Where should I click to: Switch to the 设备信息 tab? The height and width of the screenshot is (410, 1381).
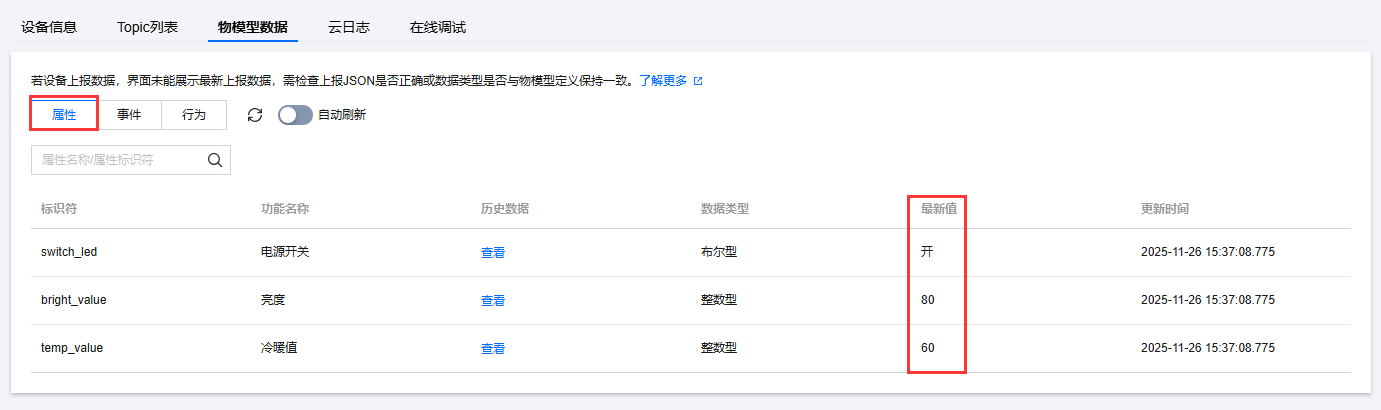tap(49, 27)
